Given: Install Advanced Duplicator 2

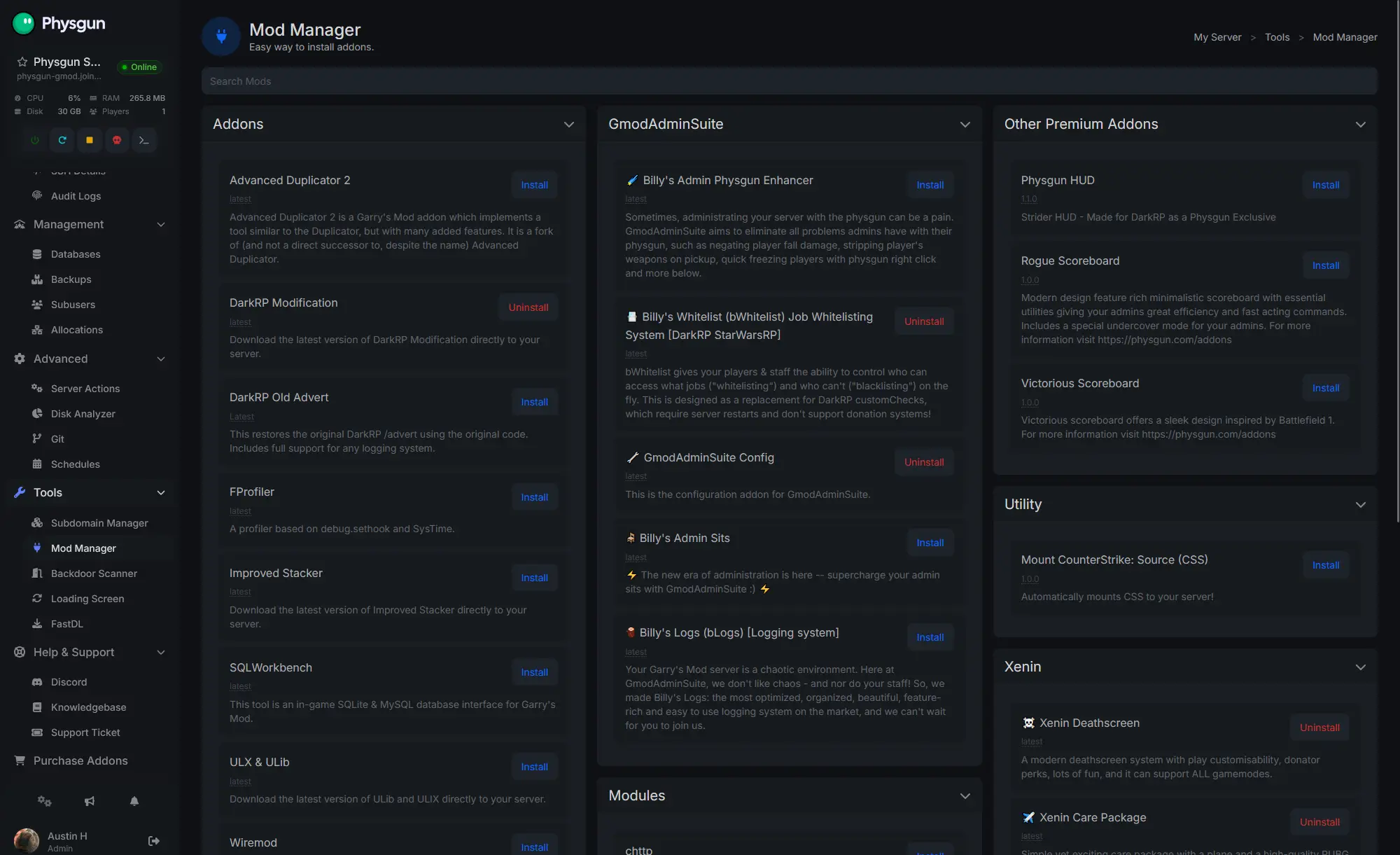Looking at the screenshot, I should (534, 185).
